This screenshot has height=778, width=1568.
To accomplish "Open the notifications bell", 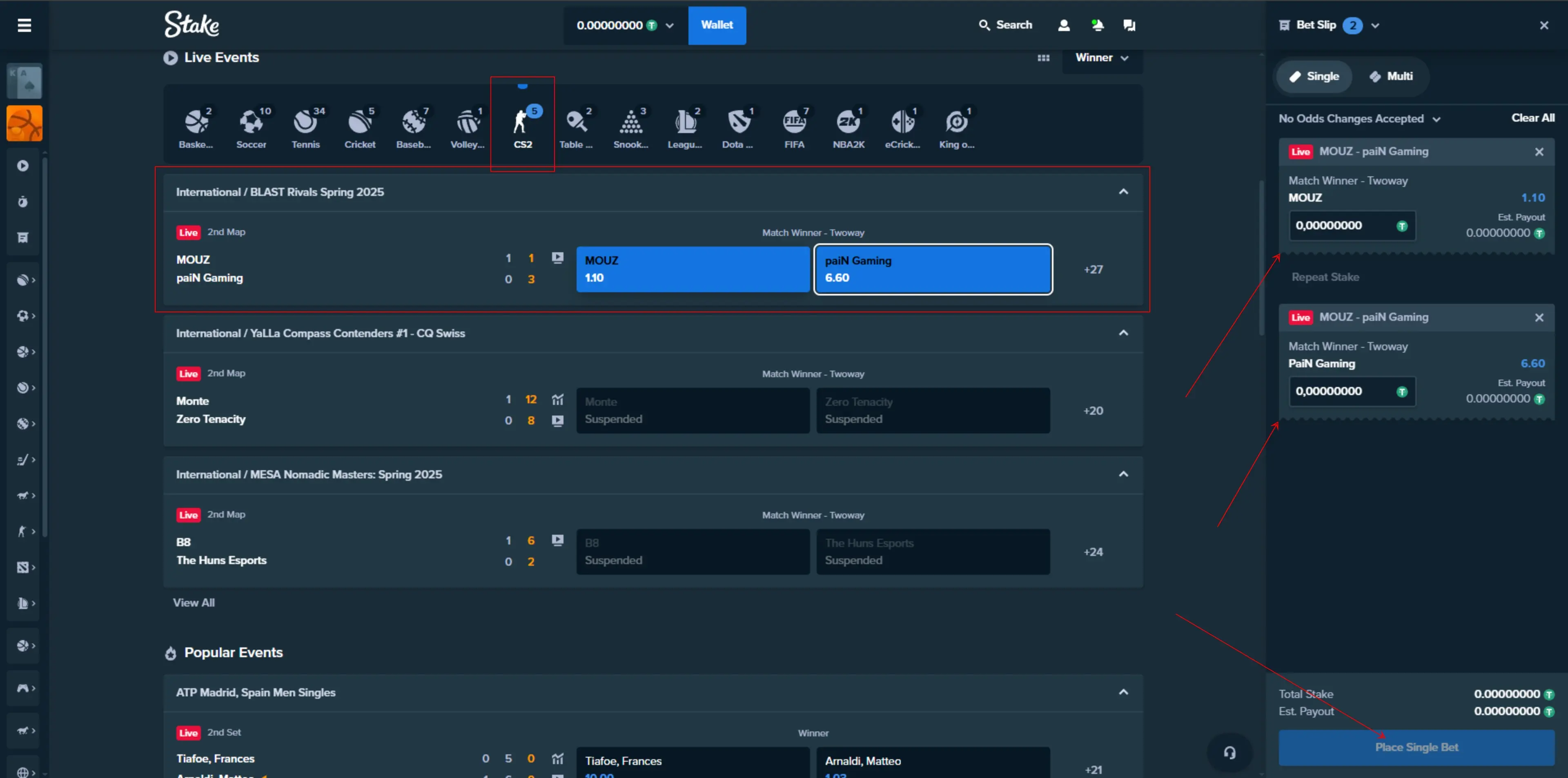I will tap(1097, 25).
